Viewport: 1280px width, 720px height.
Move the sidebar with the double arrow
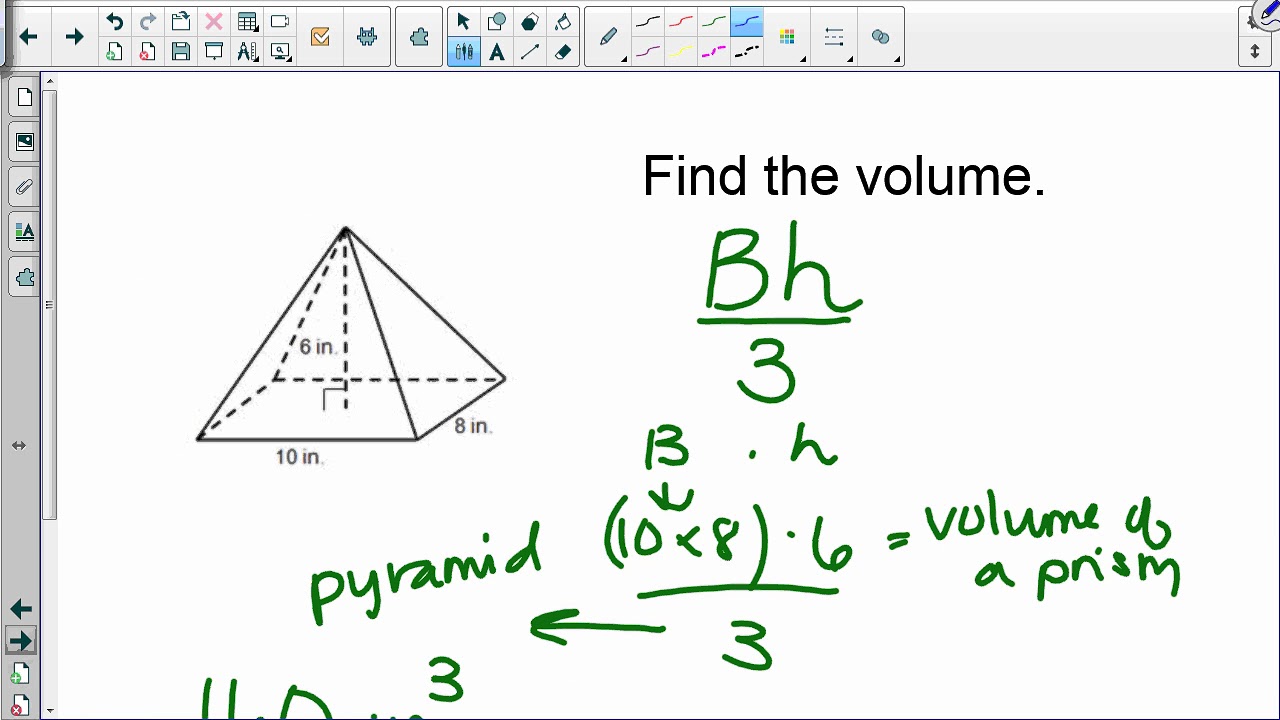(x=19, y=445)
